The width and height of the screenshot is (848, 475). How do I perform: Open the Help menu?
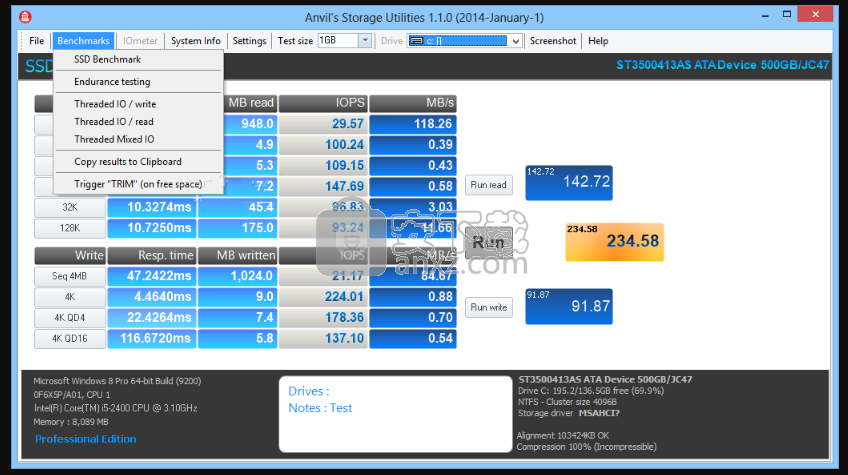[598, 41]
